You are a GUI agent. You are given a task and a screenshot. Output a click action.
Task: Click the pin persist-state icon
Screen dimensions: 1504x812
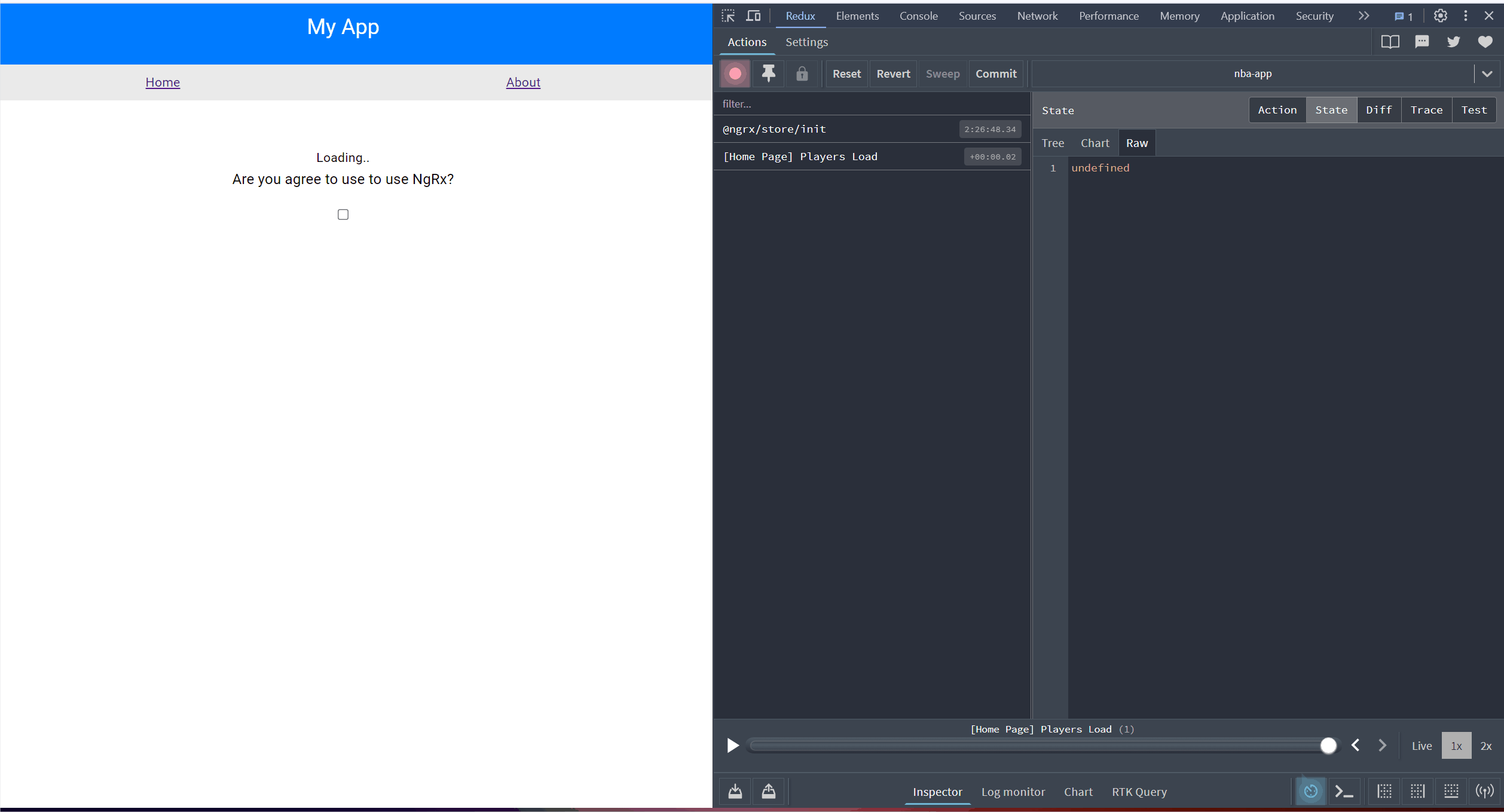tap(768, 73)
